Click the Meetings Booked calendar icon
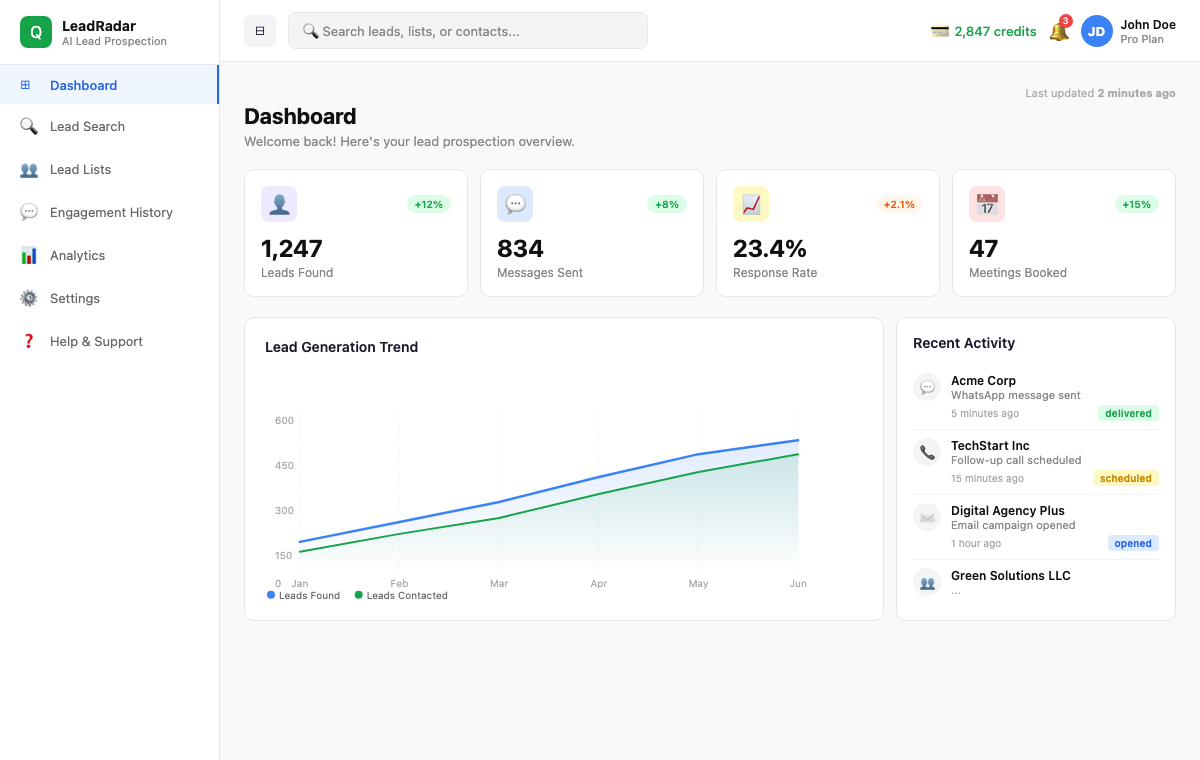 point(987,204)
